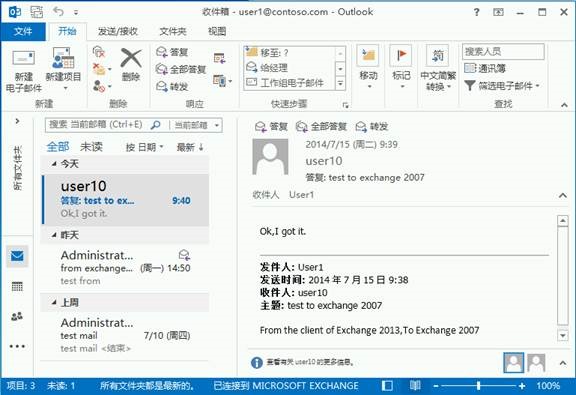Collapse the Last Week (上周) group
Image resolution: width=576 pixels, height=395 pixels.
54,302
